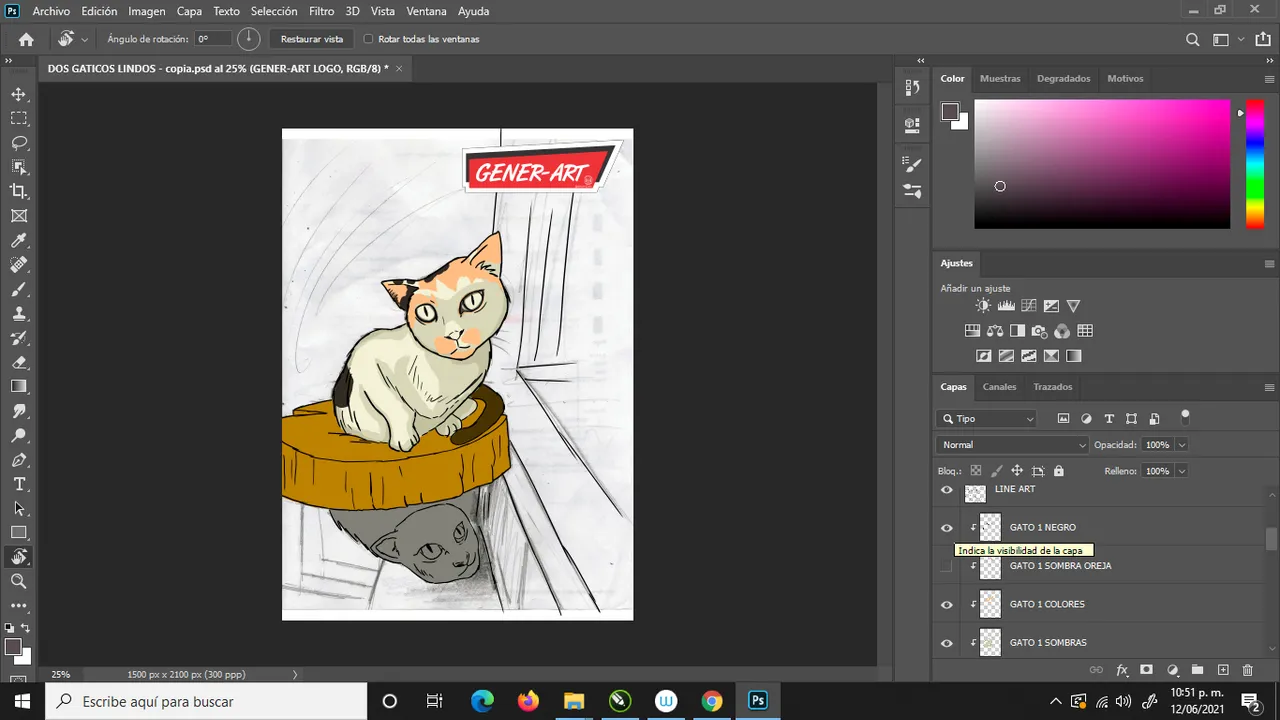Select the Eraser tool
The image size is (1280, 720).
pyautogui.click(x=18, y=362)
